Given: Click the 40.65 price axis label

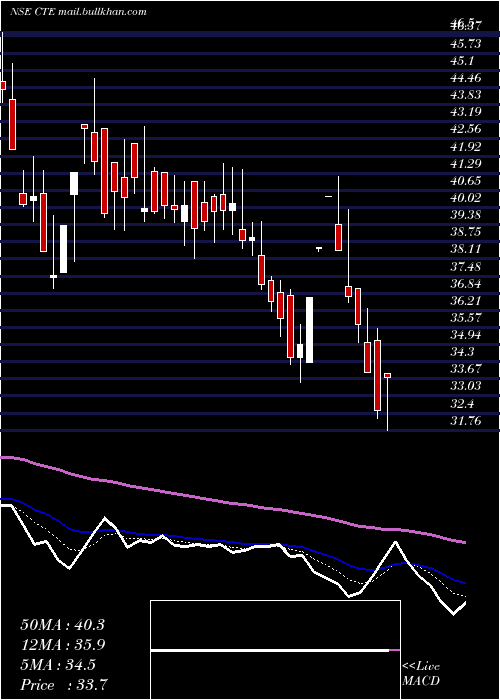Looking at the screenshot, I should (x=466, y=180).
